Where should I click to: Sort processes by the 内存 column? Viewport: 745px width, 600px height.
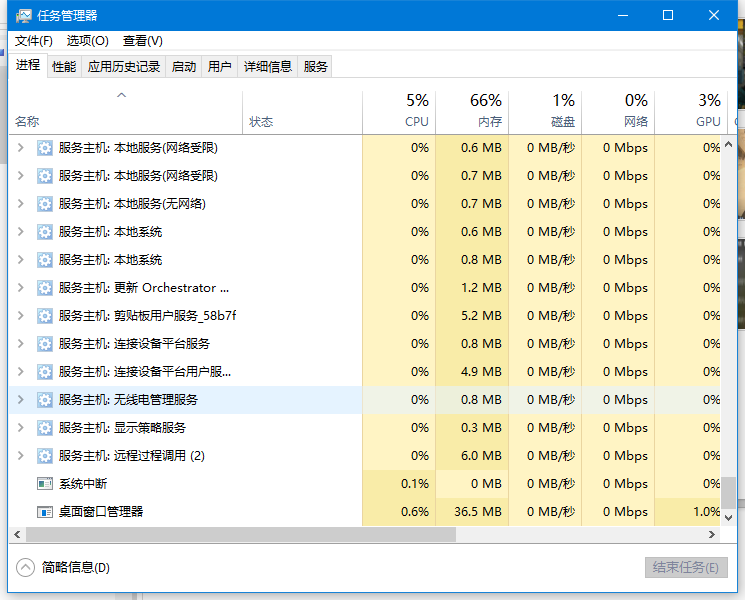tap(472, 112)
